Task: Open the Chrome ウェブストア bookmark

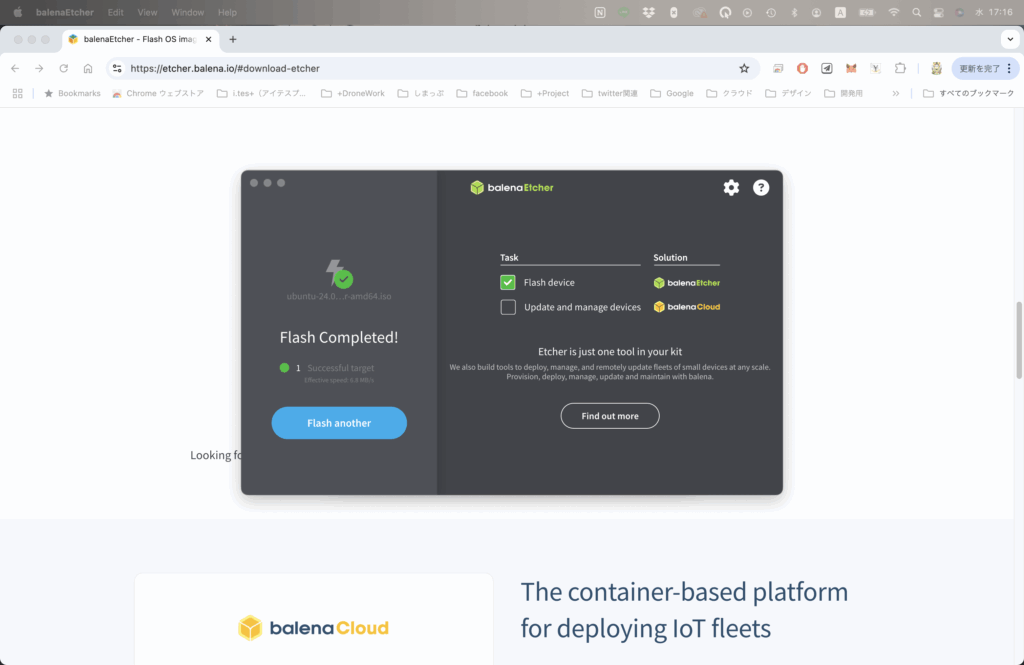Action: point(157,93)
